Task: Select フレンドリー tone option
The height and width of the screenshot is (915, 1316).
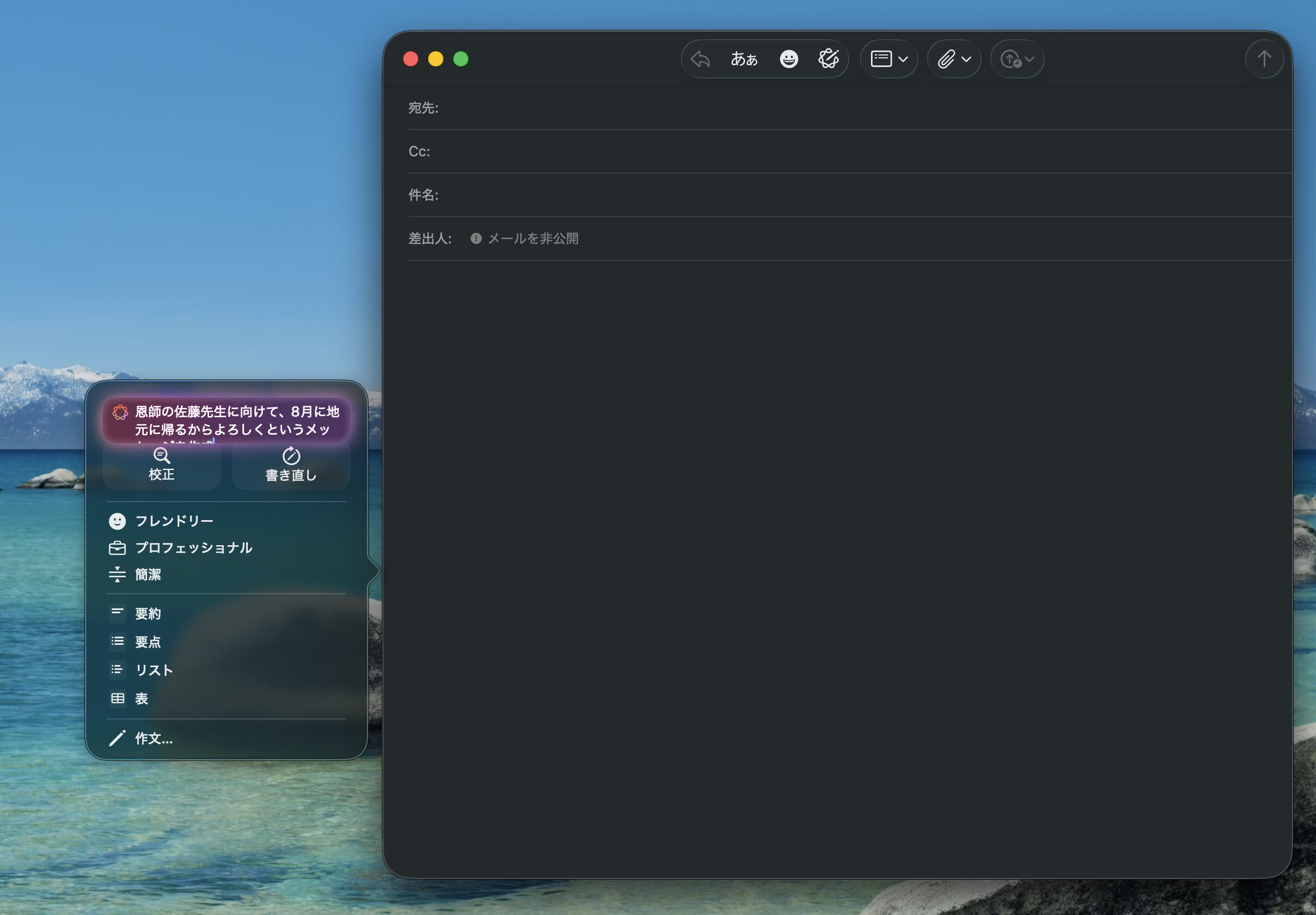Action: [227, 521]
